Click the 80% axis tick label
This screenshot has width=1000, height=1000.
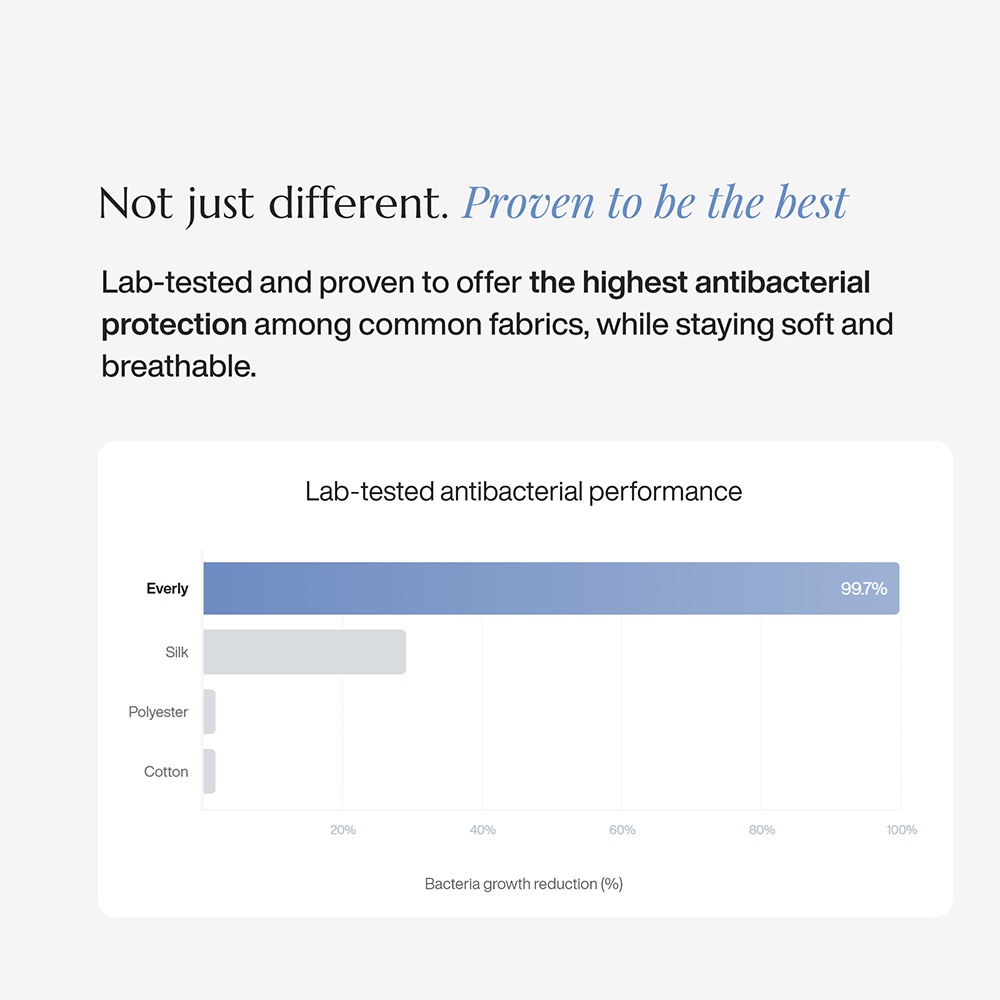pos(762,830)
